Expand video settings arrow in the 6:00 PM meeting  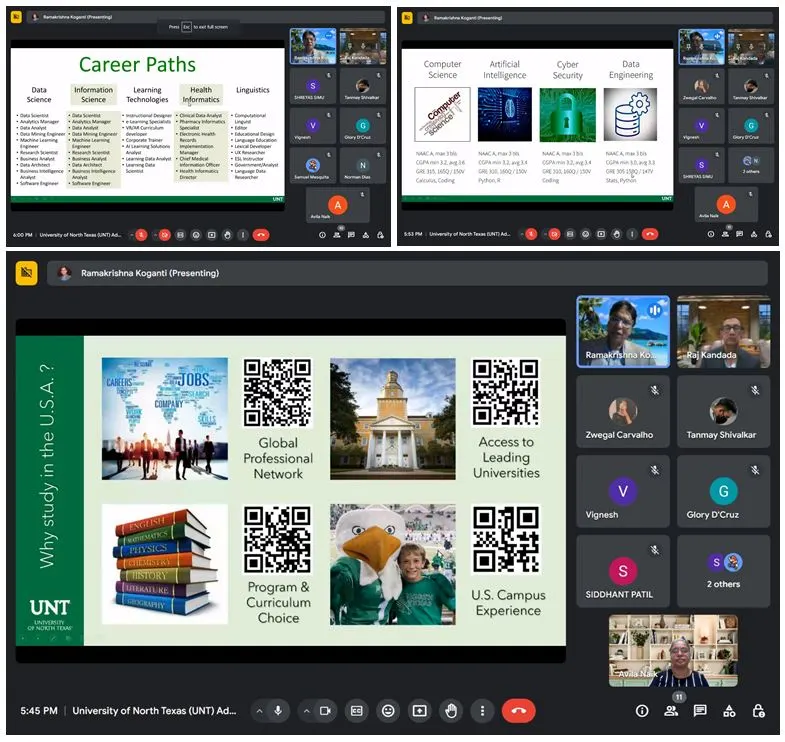155,235
